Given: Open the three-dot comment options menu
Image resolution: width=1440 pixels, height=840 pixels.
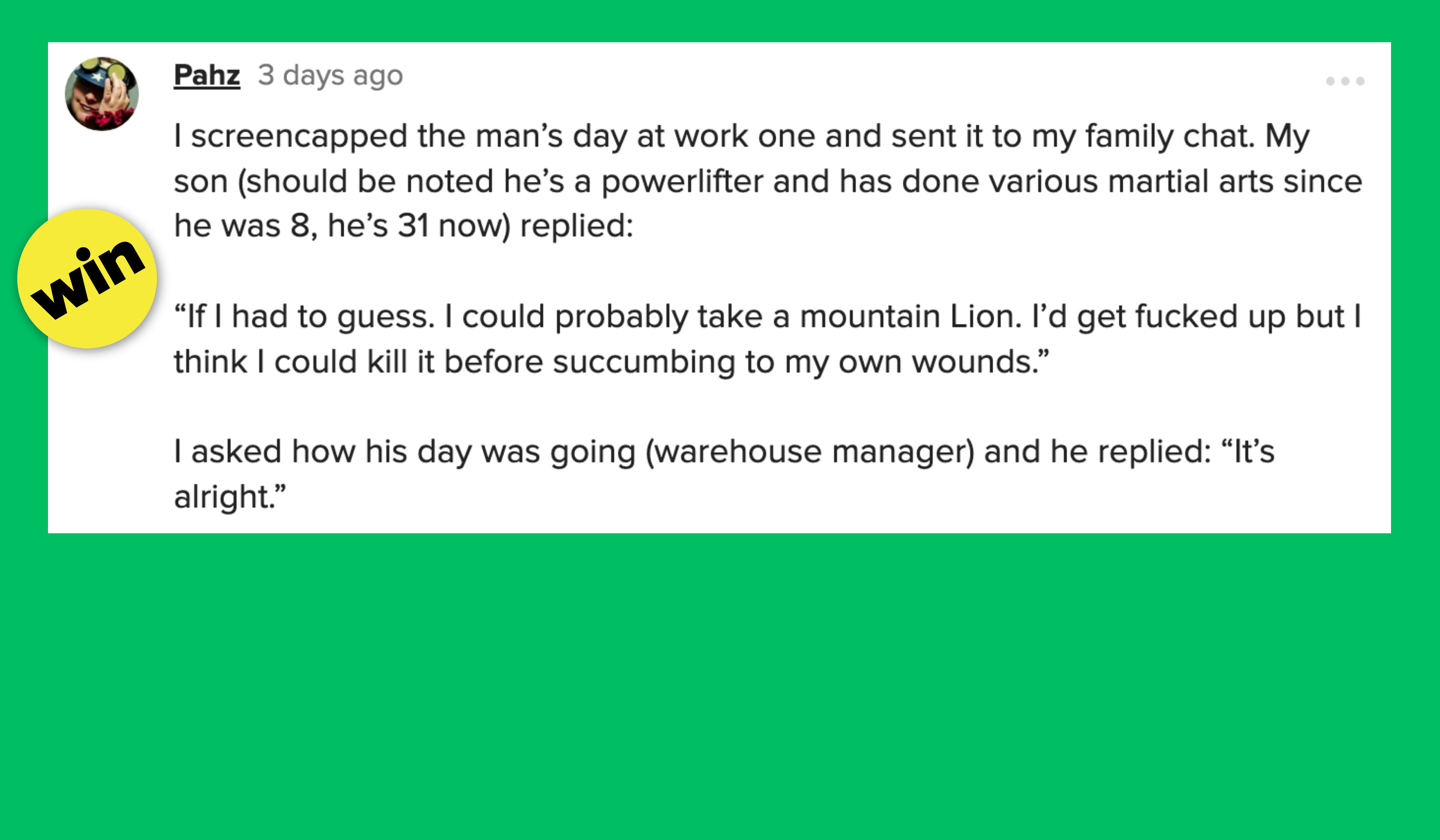Looking at the screenshot, I should [1345, 81].
